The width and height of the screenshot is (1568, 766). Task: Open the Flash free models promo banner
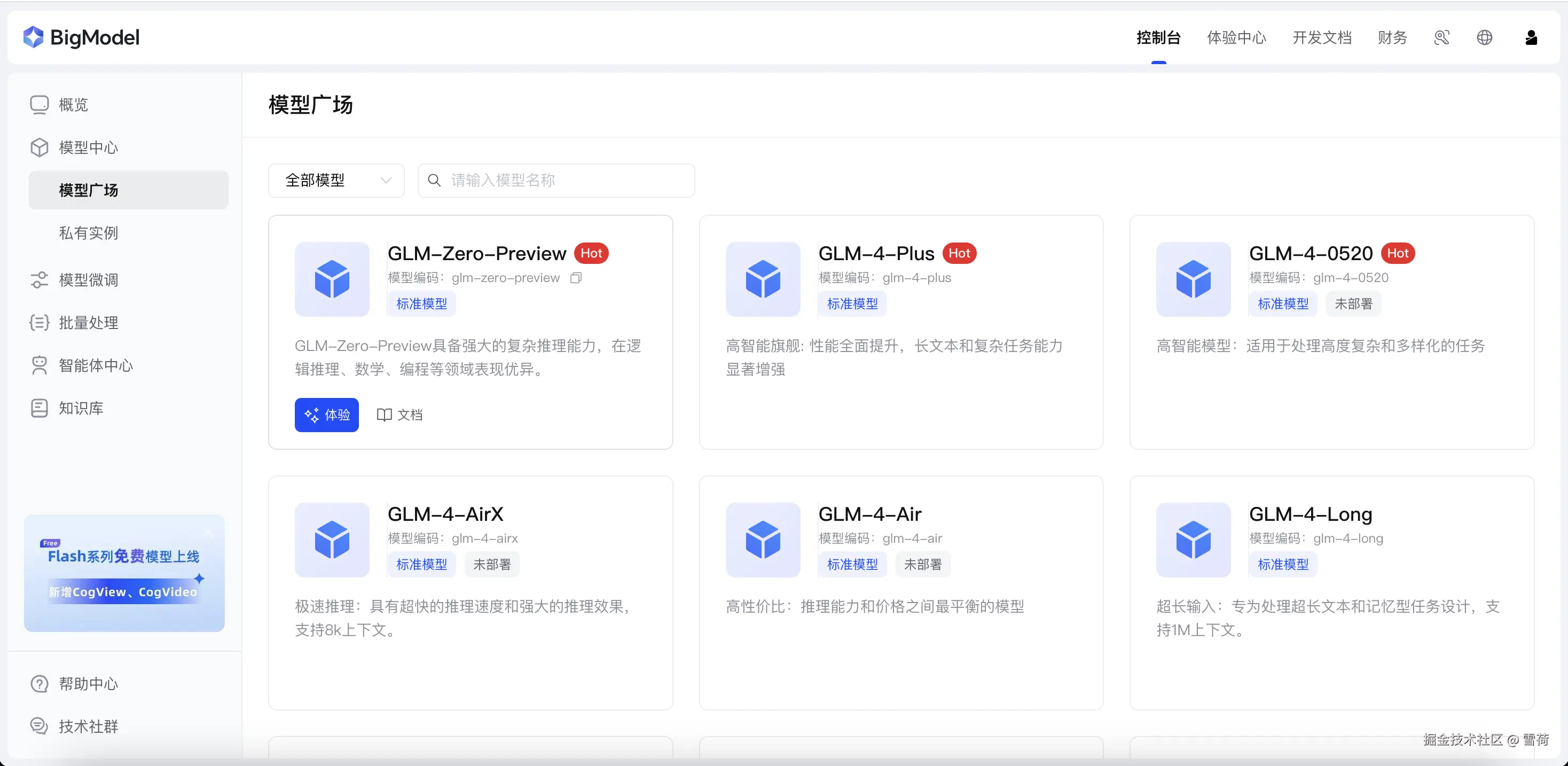(123, 575)
